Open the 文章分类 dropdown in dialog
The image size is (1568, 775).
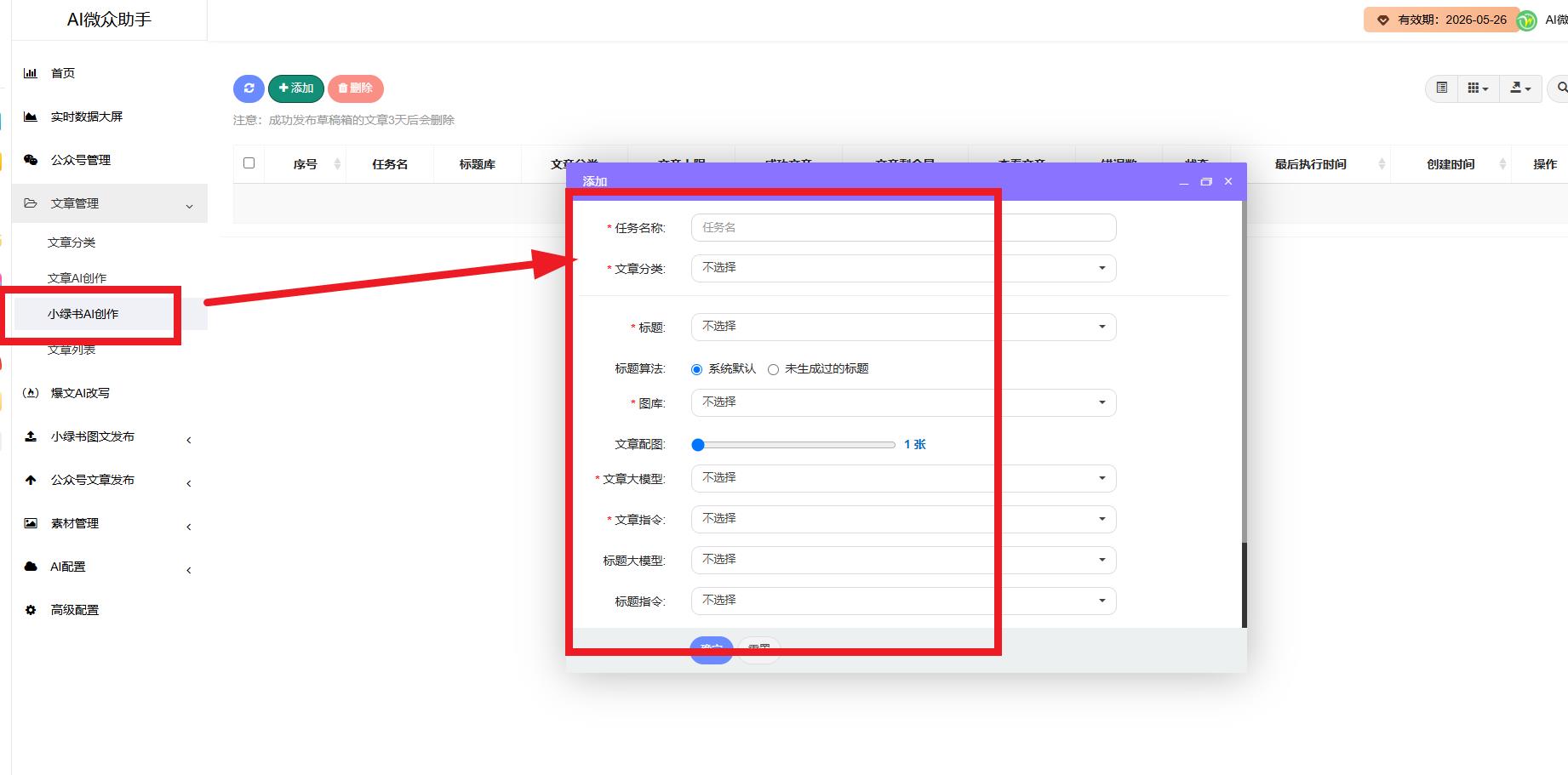pyautogui.click(x=903, y=268)
